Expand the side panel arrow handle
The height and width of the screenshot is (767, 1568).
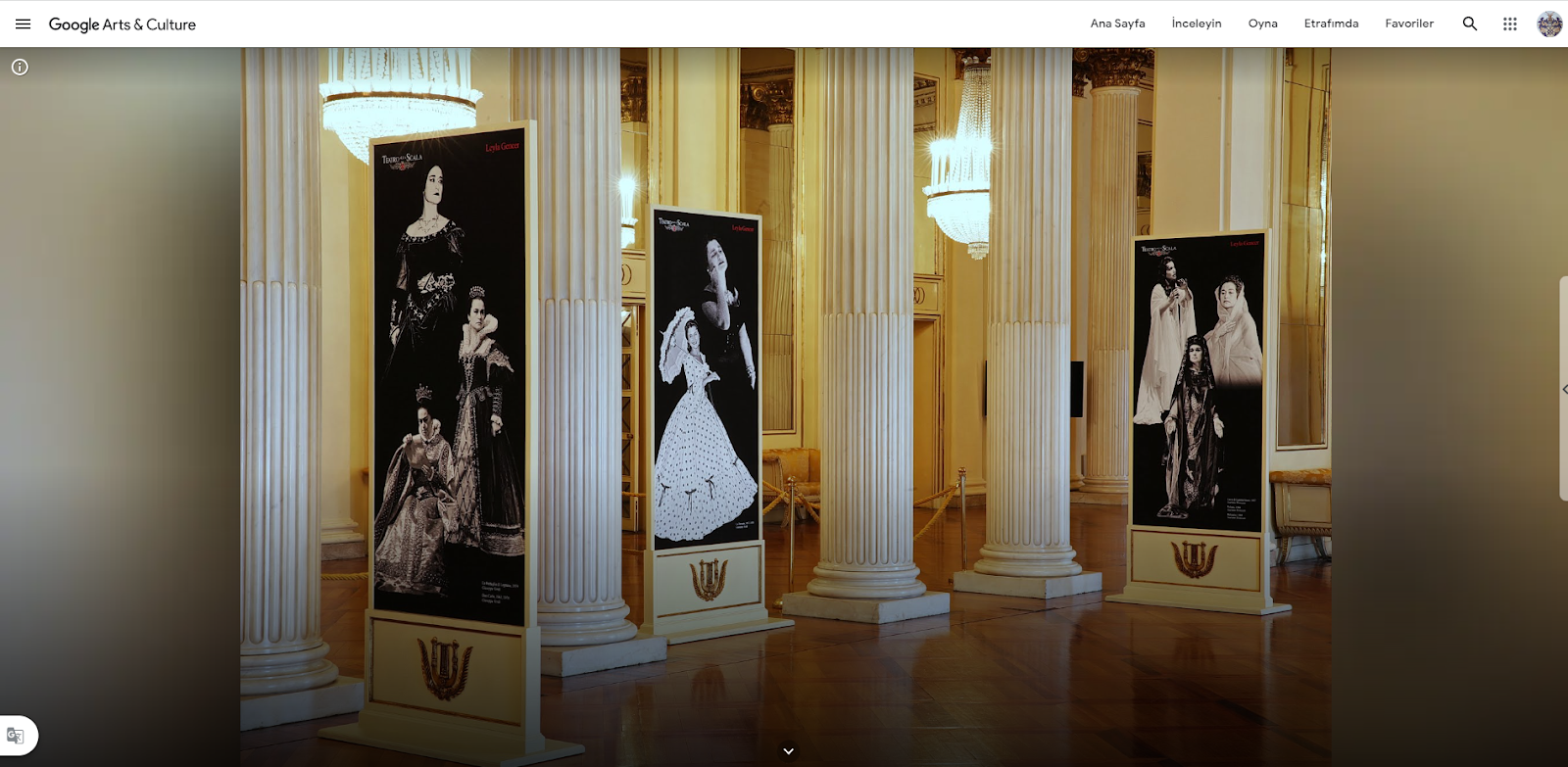tap(1564, 389)
